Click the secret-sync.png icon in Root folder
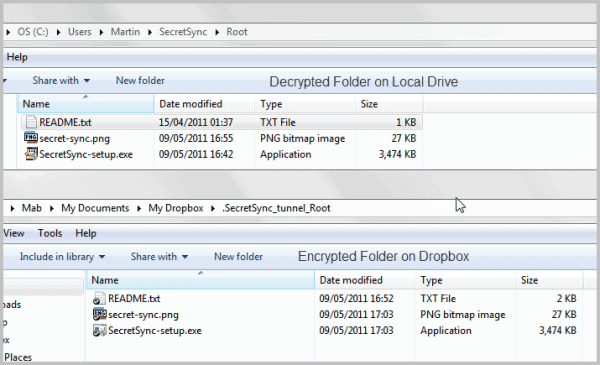Screen dimensions: 600x365 (x=31, y=138)
